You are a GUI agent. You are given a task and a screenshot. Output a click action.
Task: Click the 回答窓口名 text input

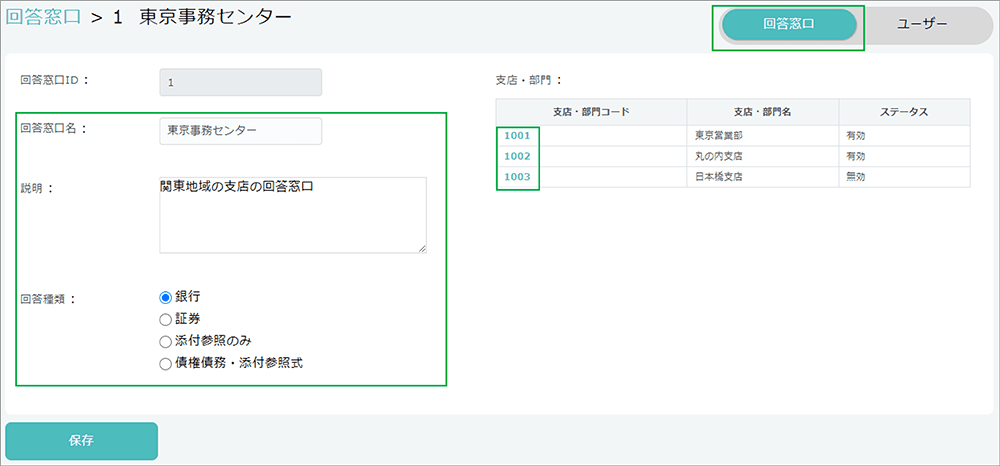[240, 131]
